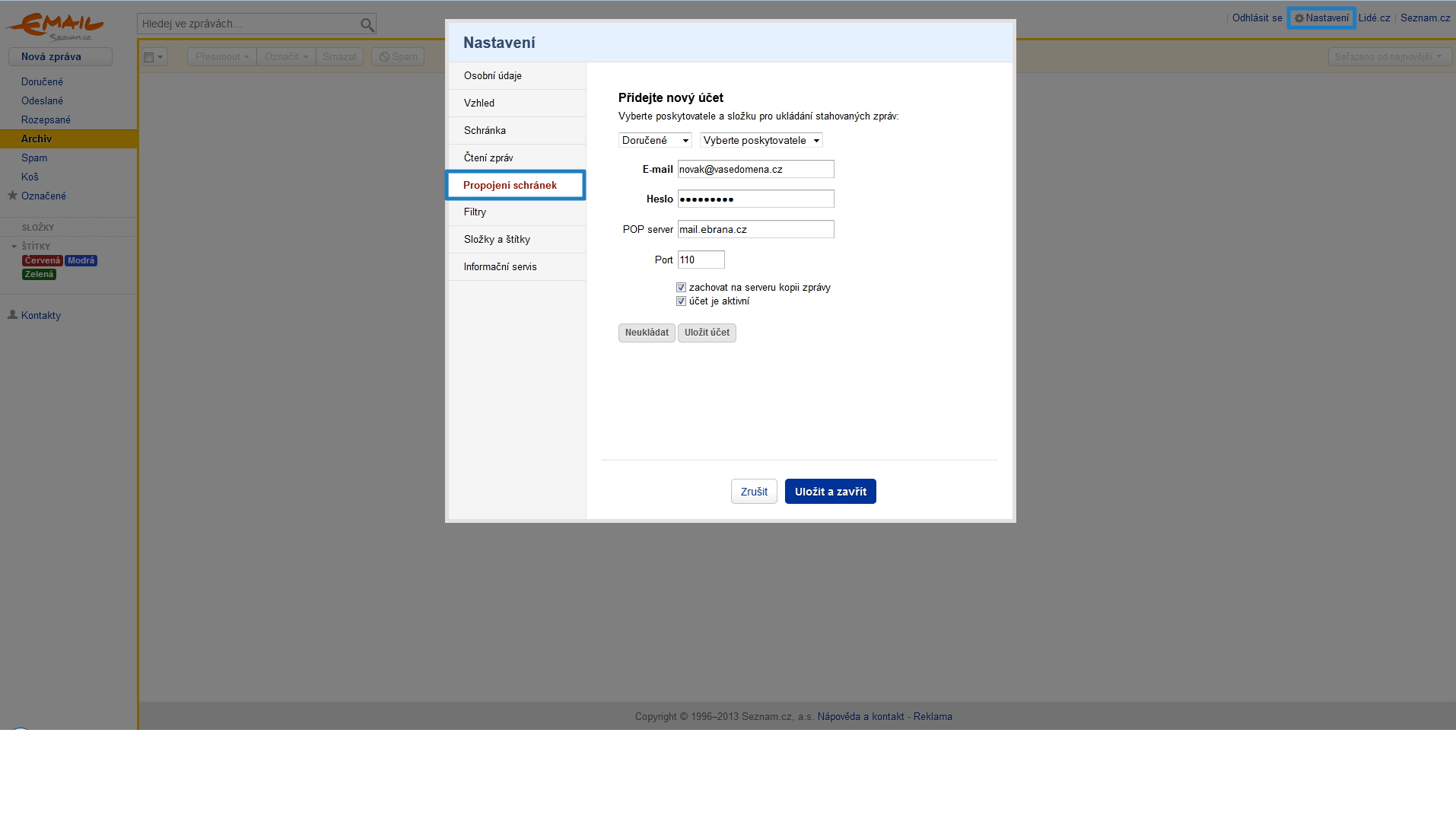
Task: Select the Červená red label
Action: [42, 261]
